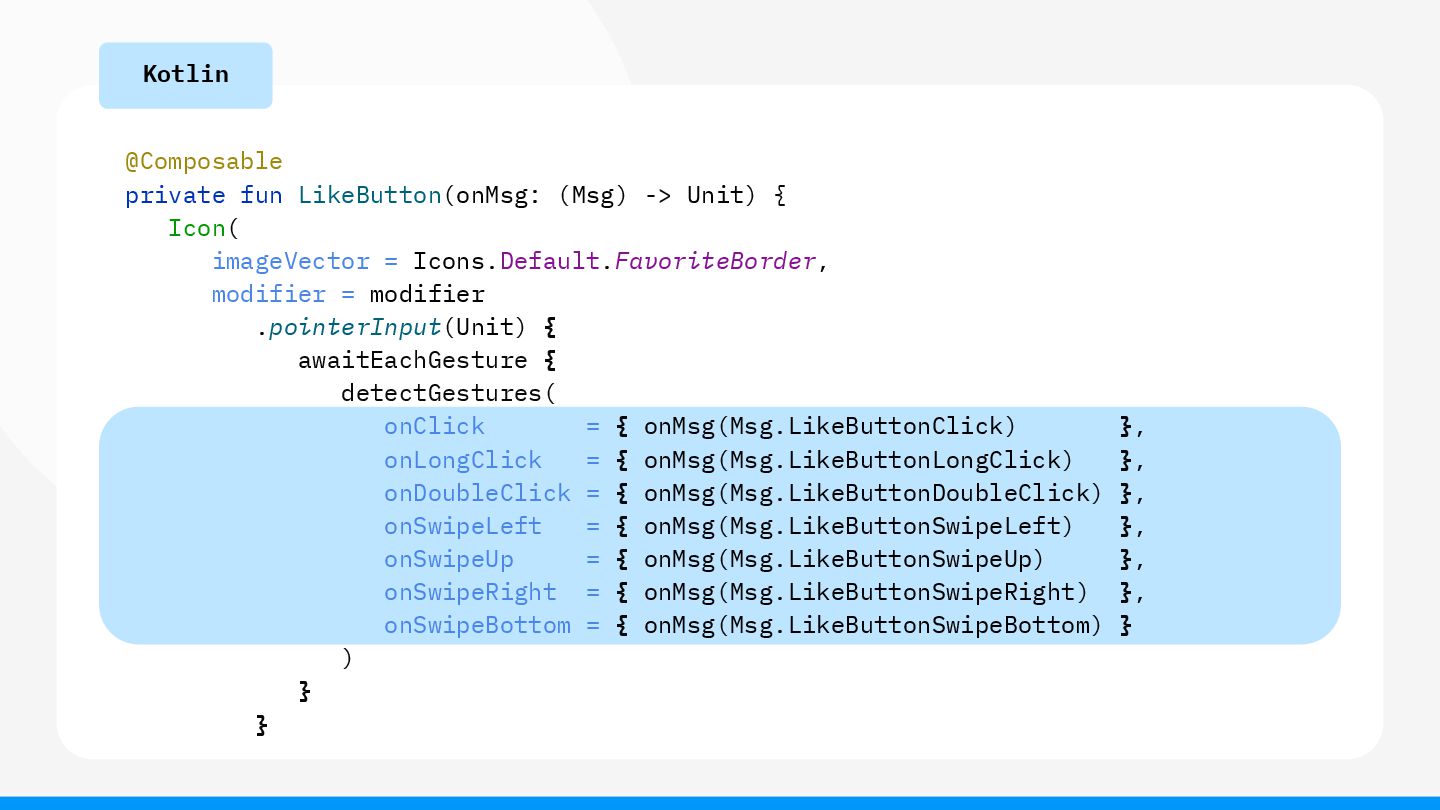Viewport: 1440px width, 810px height.
Task: Click the detectGestures( call
Action: (x=448, y=393)
